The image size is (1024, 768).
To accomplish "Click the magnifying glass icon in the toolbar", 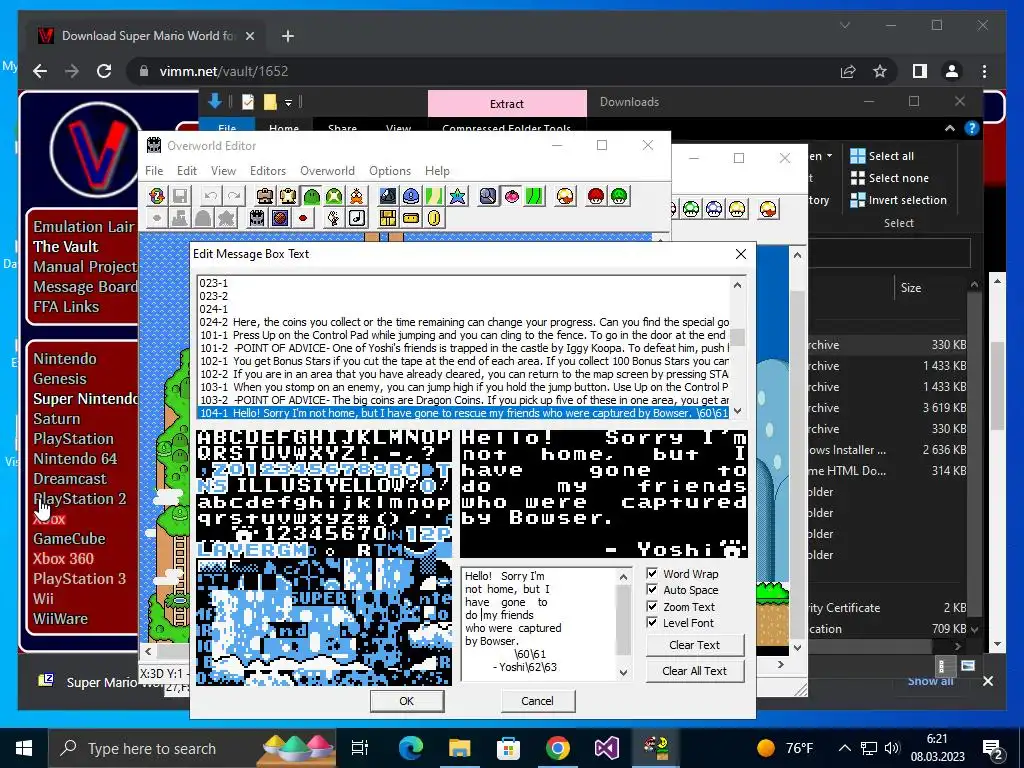I will (488, 196).
